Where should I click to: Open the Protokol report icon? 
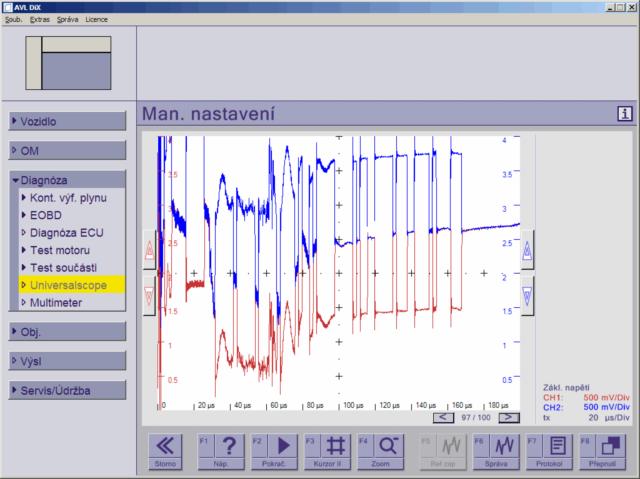tap(558, 446)
